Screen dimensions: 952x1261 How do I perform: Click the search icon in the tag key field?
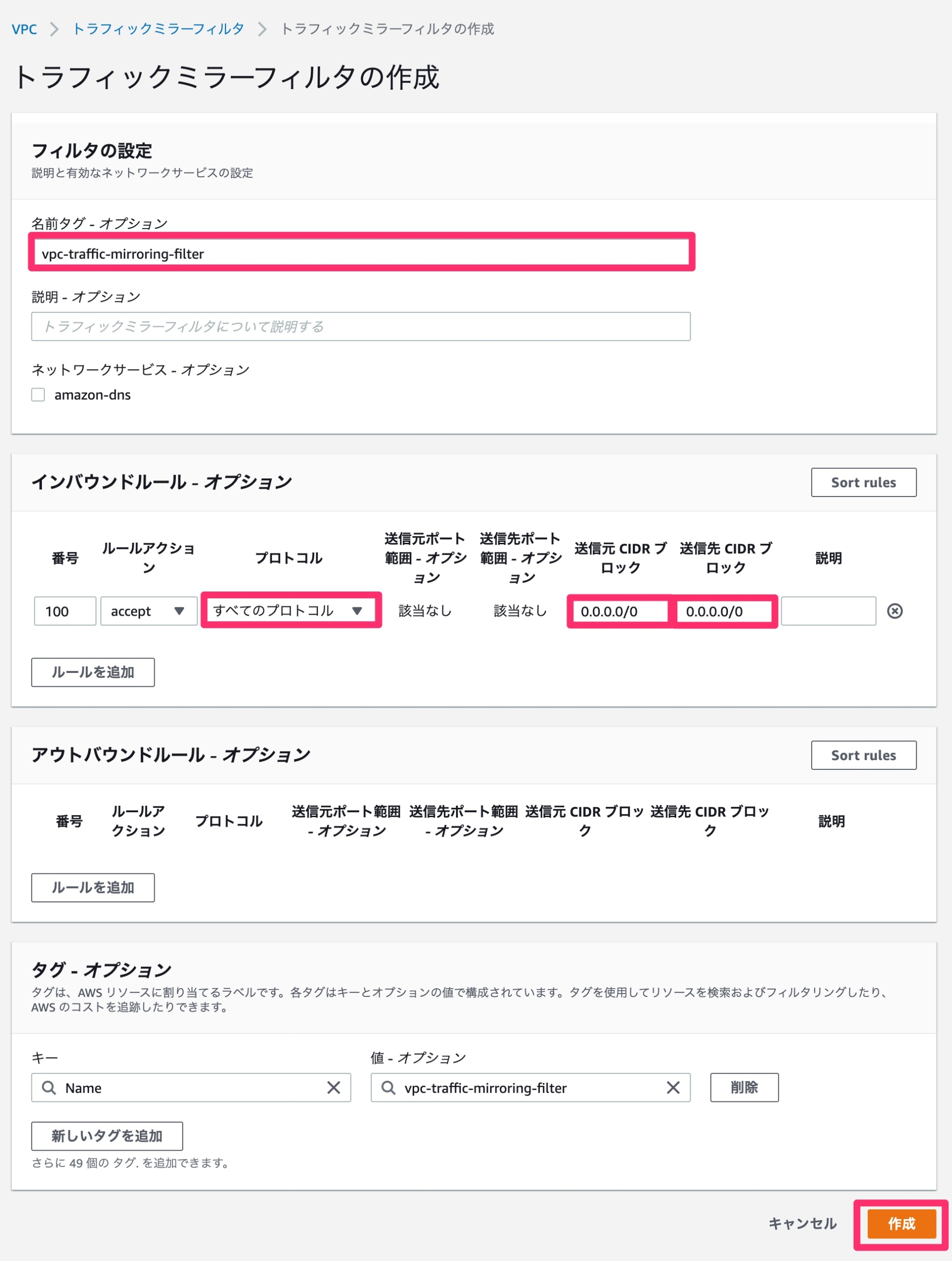49,1088
